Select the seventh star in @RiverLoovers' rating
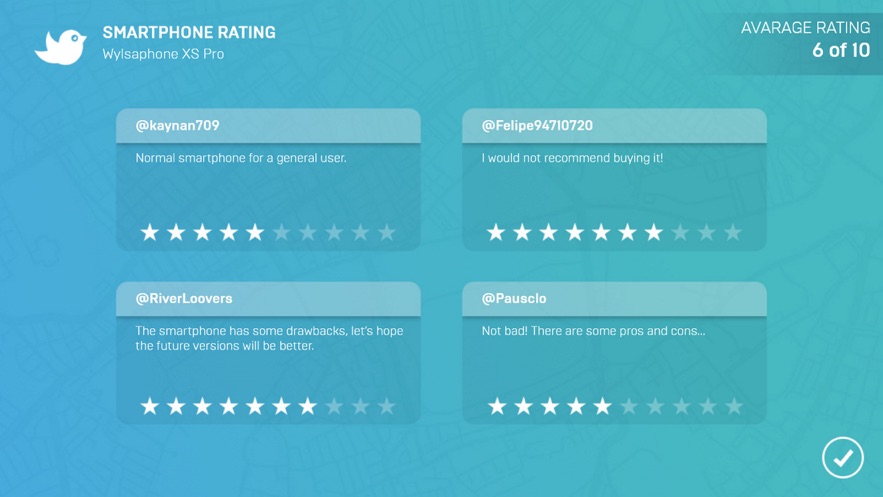This screenshot has width=883, height=497. pyautogui.click(x=307, y=405)
